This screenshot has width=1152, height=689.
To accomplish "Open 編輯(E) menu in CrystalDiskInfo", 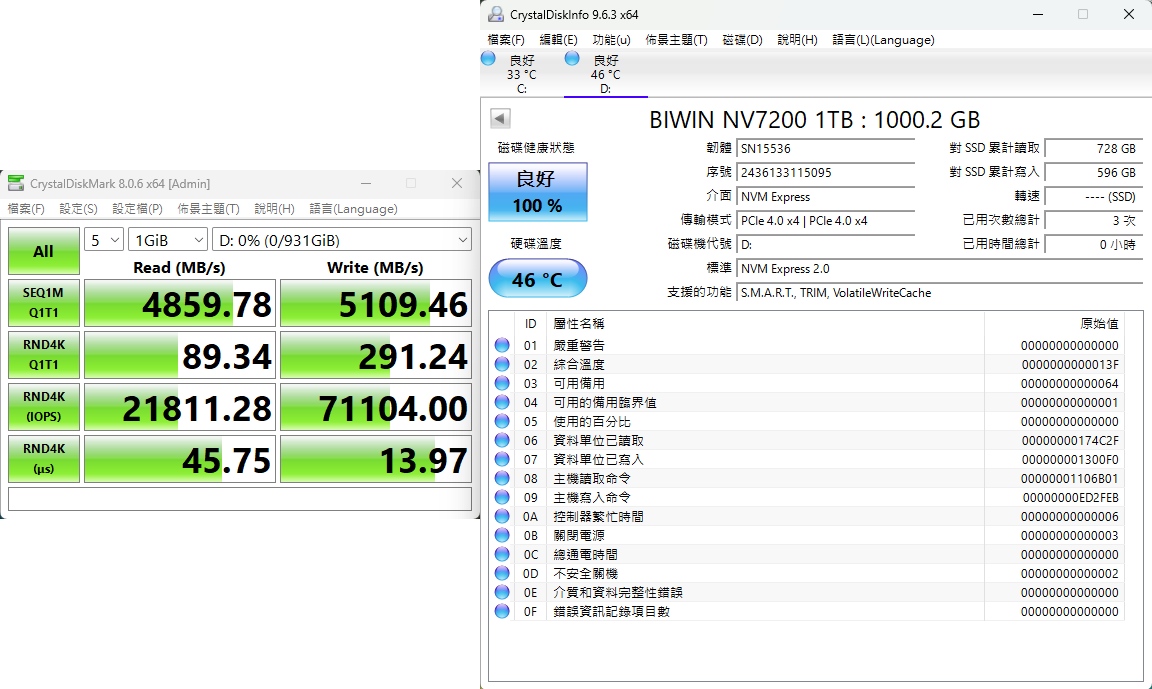I will point(558,40).
